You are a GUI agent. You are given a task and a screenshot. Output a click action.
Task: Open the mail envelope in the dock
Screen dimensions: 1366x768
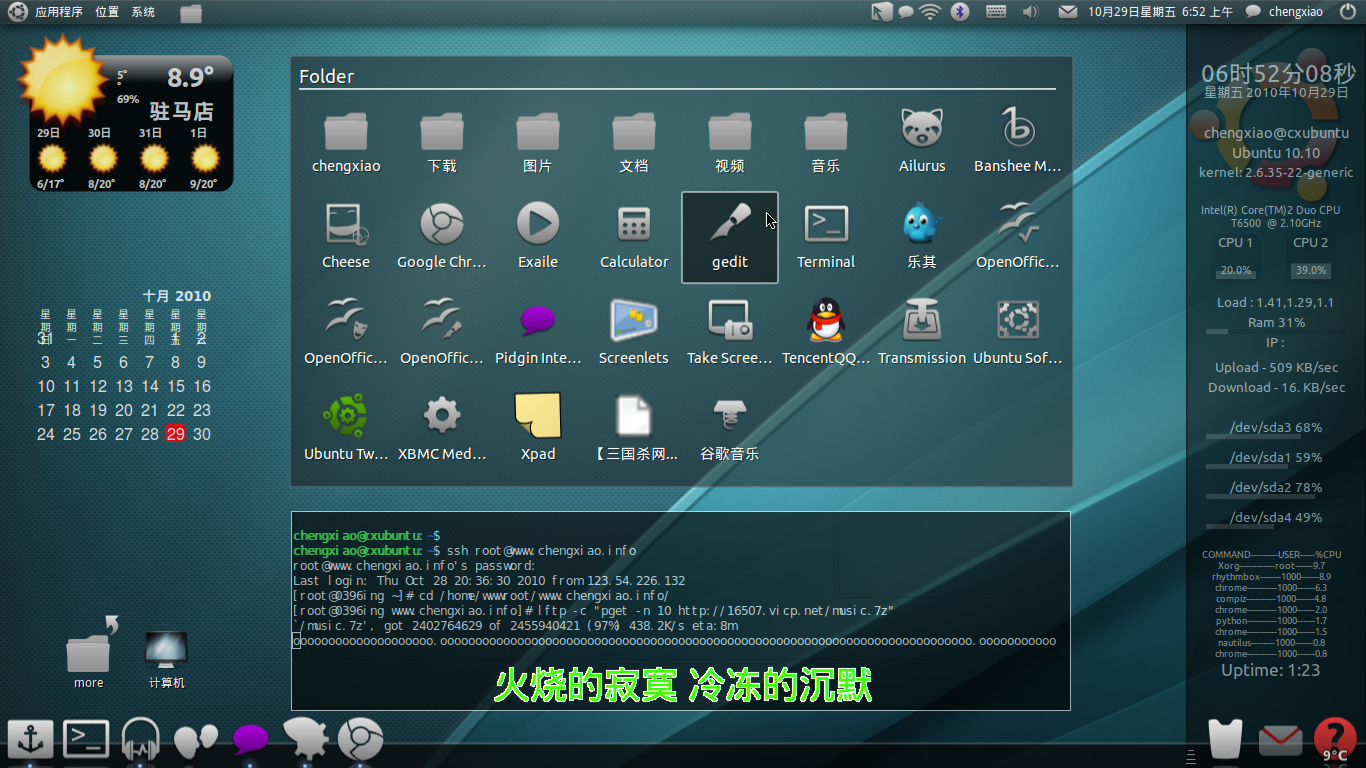tap(1280, 741)
